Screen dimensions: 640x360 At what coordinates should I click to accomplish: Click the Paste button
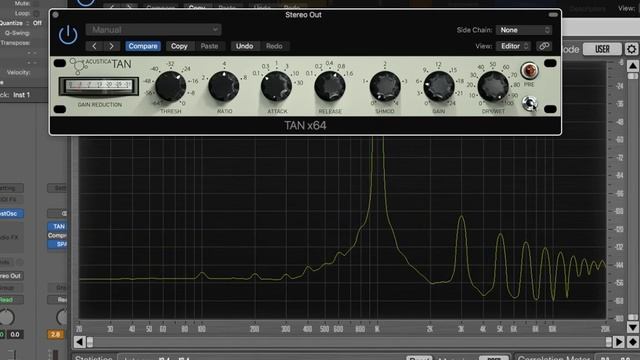(x=209, y=46)
